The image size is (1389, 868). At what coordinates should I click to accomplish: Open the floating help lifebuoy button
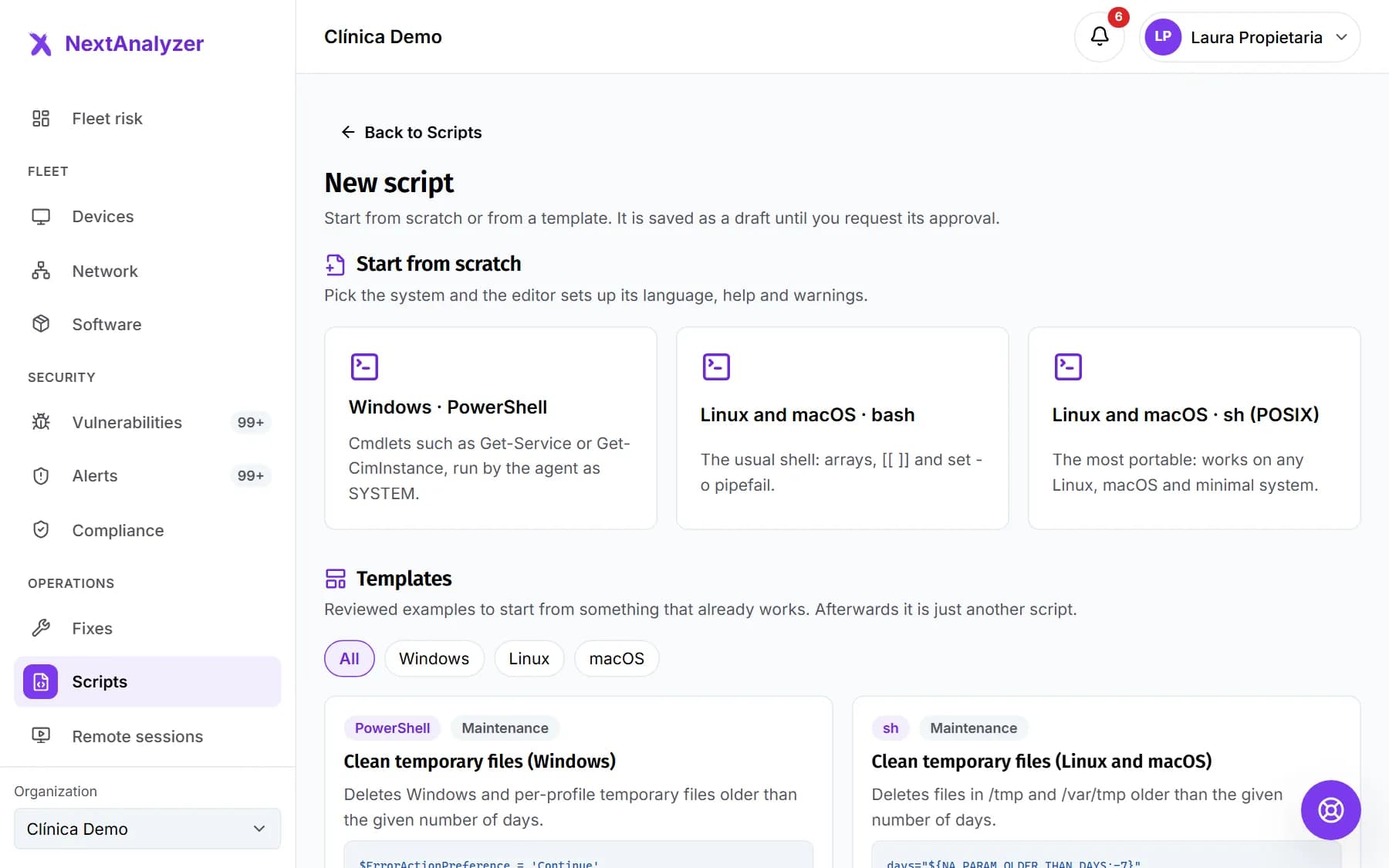(x=1330, y=810)
